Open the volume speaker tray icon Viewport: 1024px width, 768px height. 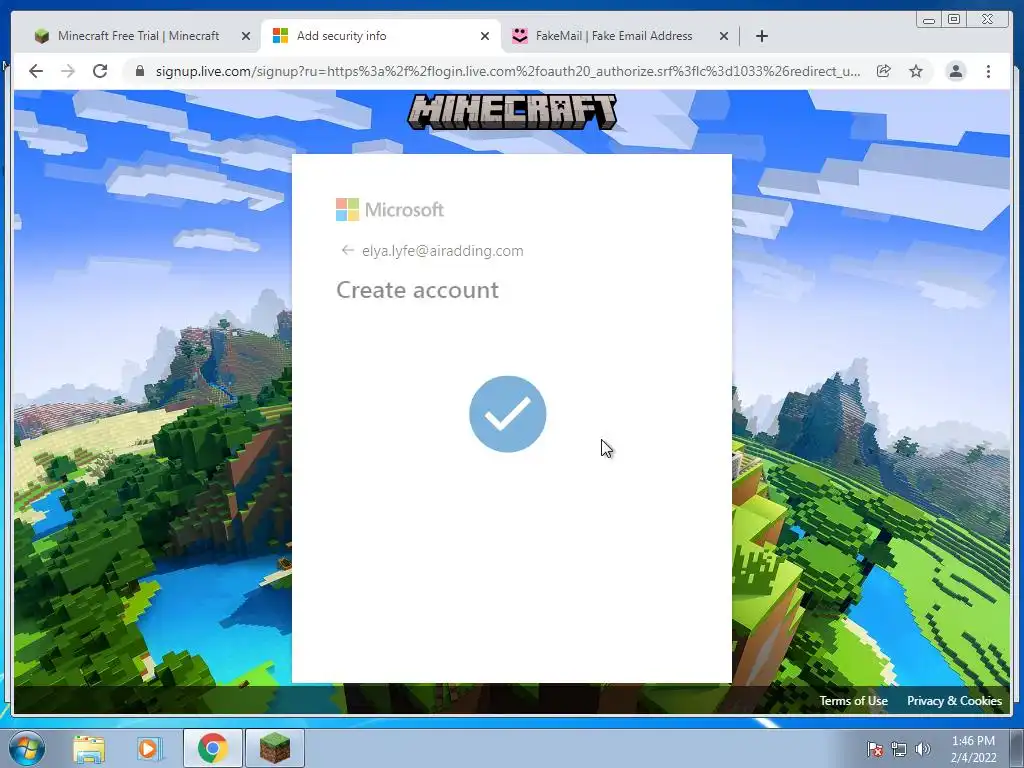click(x=922, y=749)
